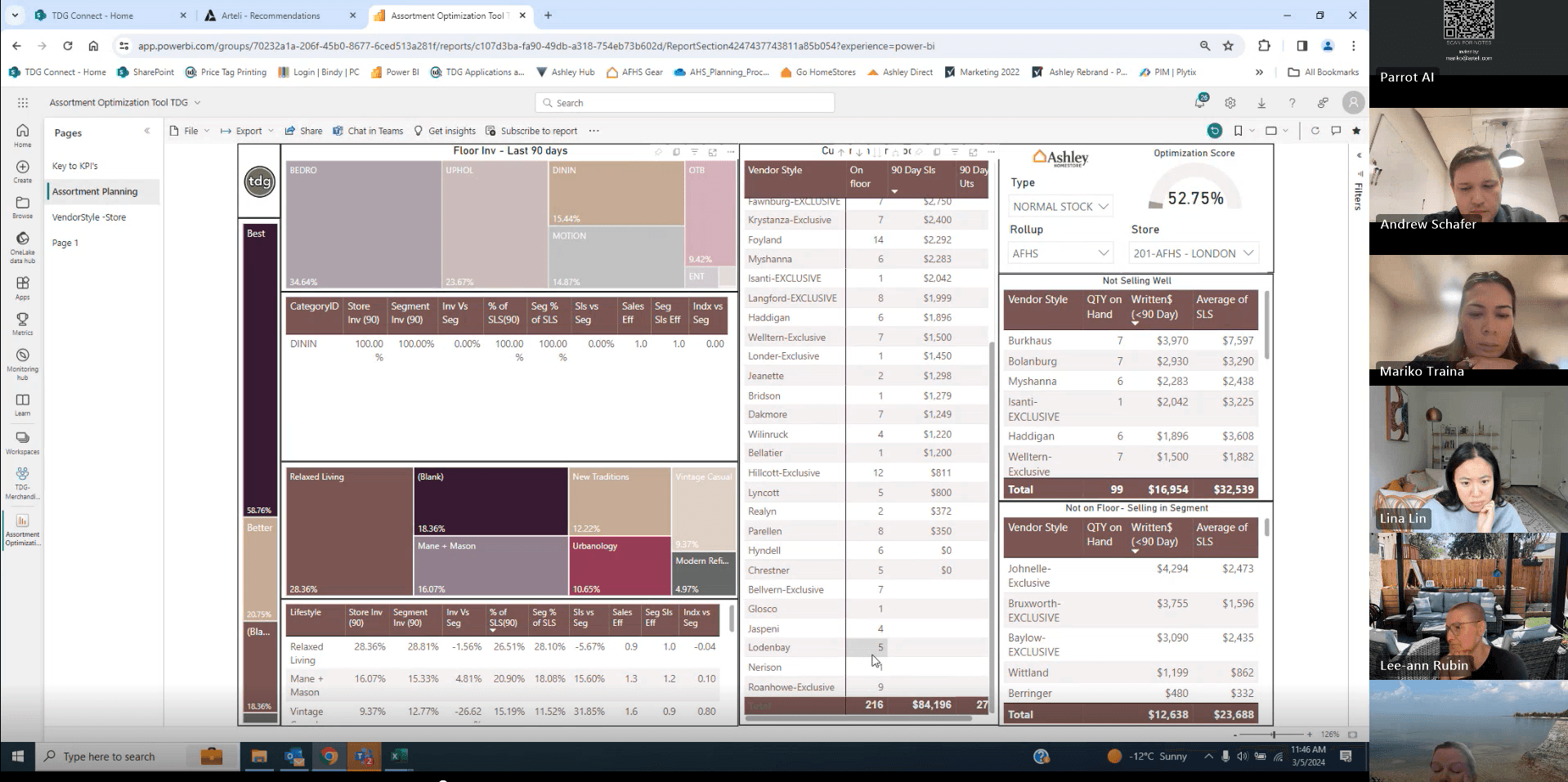Open the user account avatar
1568x782 pixels.
coord(1354,102)
